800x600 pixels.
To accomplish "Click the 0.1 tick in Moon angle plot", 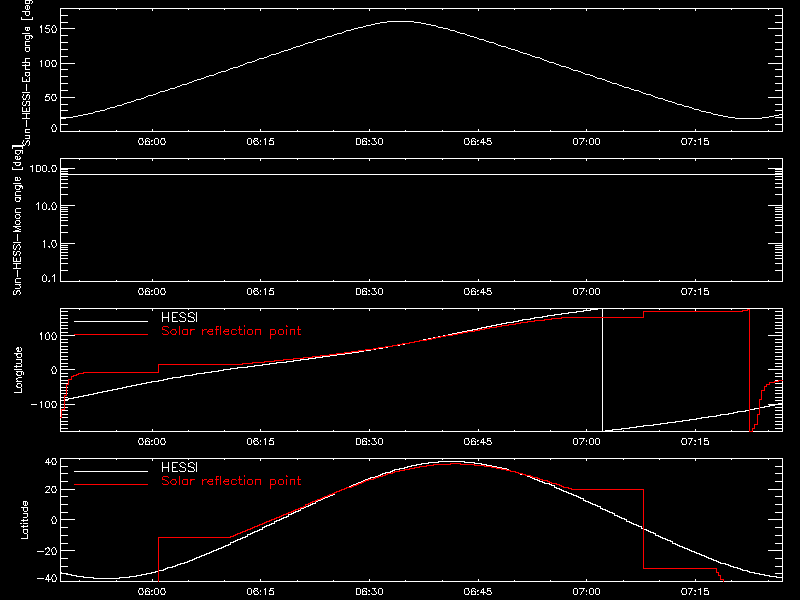I will click(x=49, y=278).
